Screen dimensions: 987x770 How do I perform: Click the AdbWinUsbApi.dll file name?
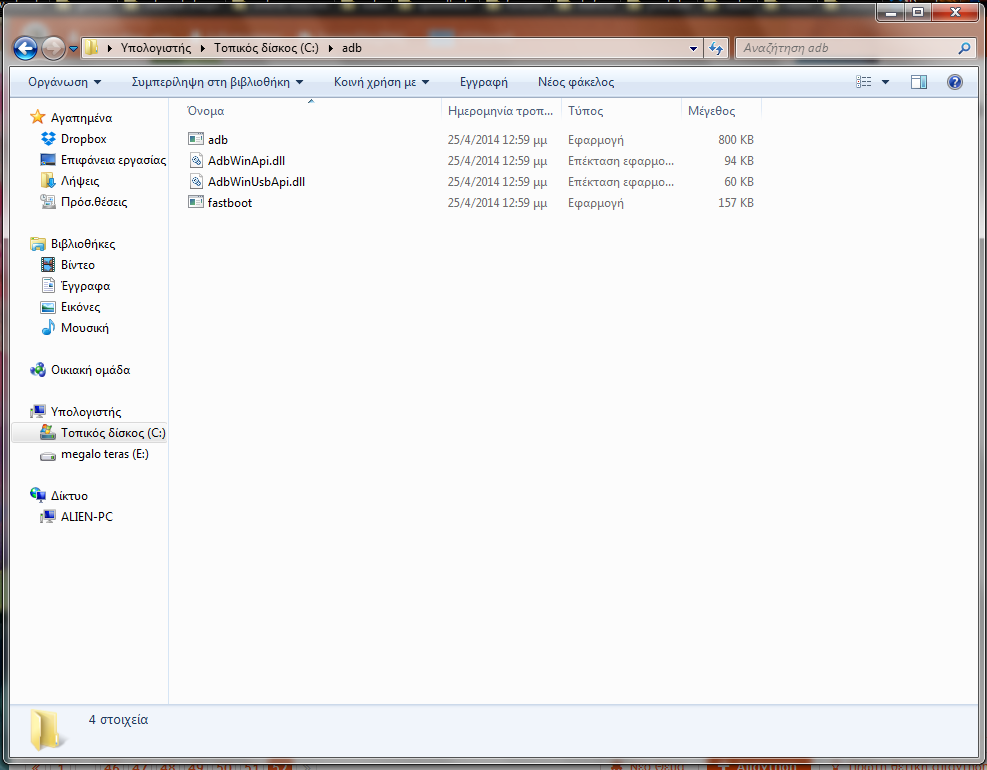click(256, 181)
